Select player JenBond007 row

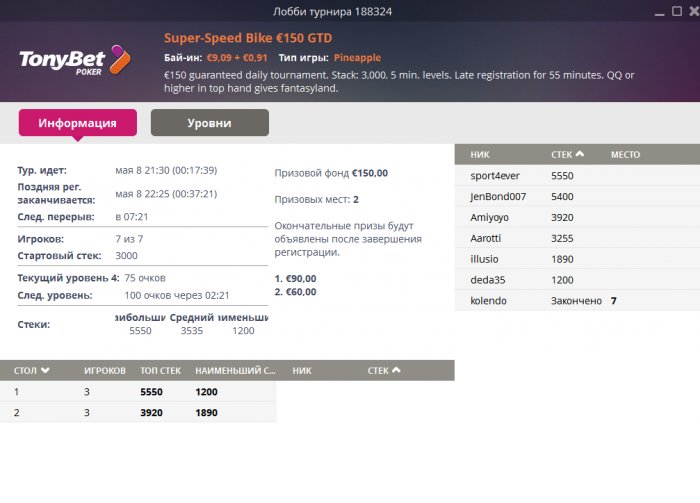[498, 196]
